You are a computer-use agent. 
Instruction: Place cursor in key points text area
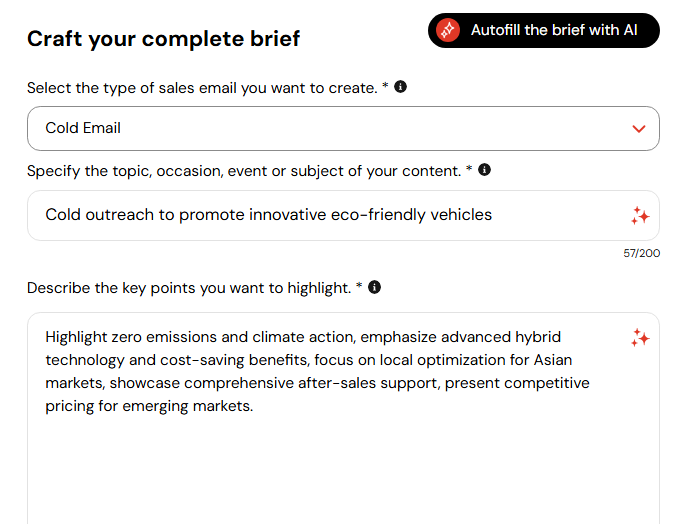click(x=343, y=418)
